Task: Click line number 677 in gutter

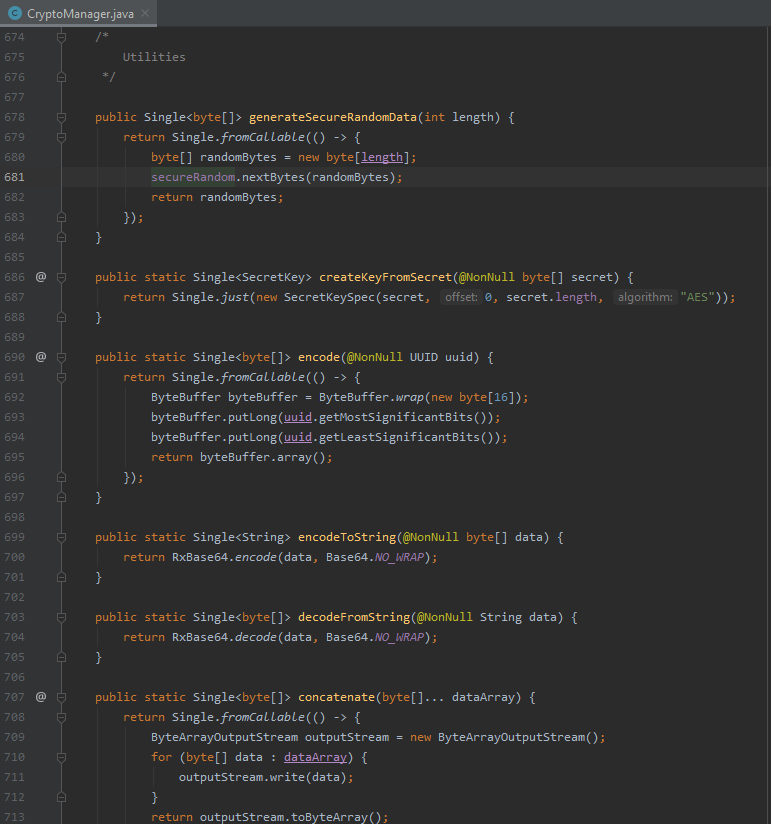Action: [14, 97]
